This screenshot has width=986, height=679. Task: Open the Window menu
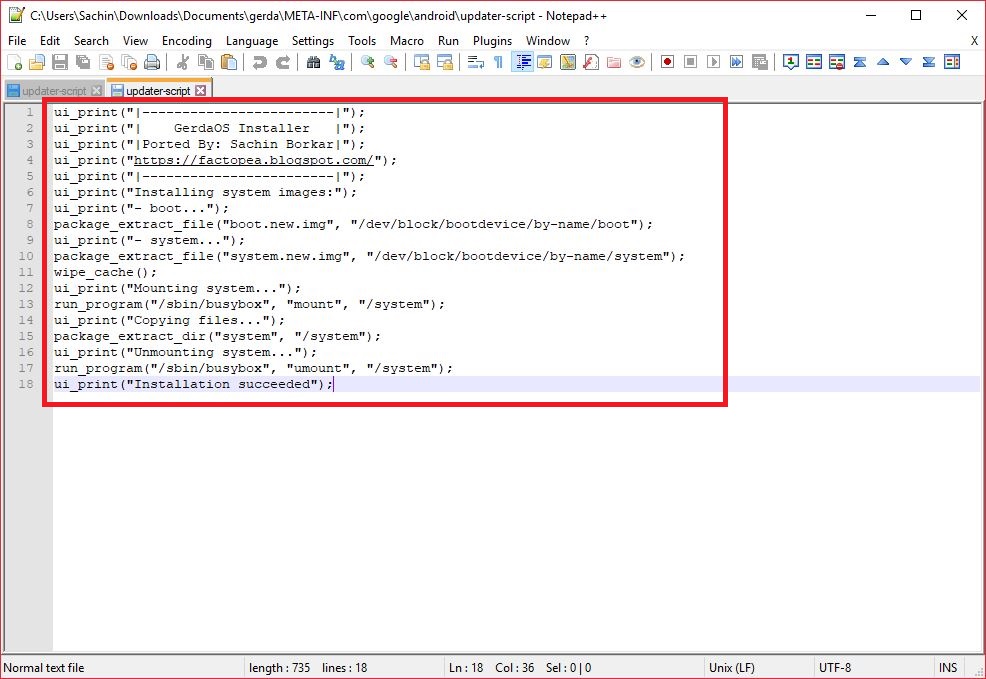(x=548, y=41)
